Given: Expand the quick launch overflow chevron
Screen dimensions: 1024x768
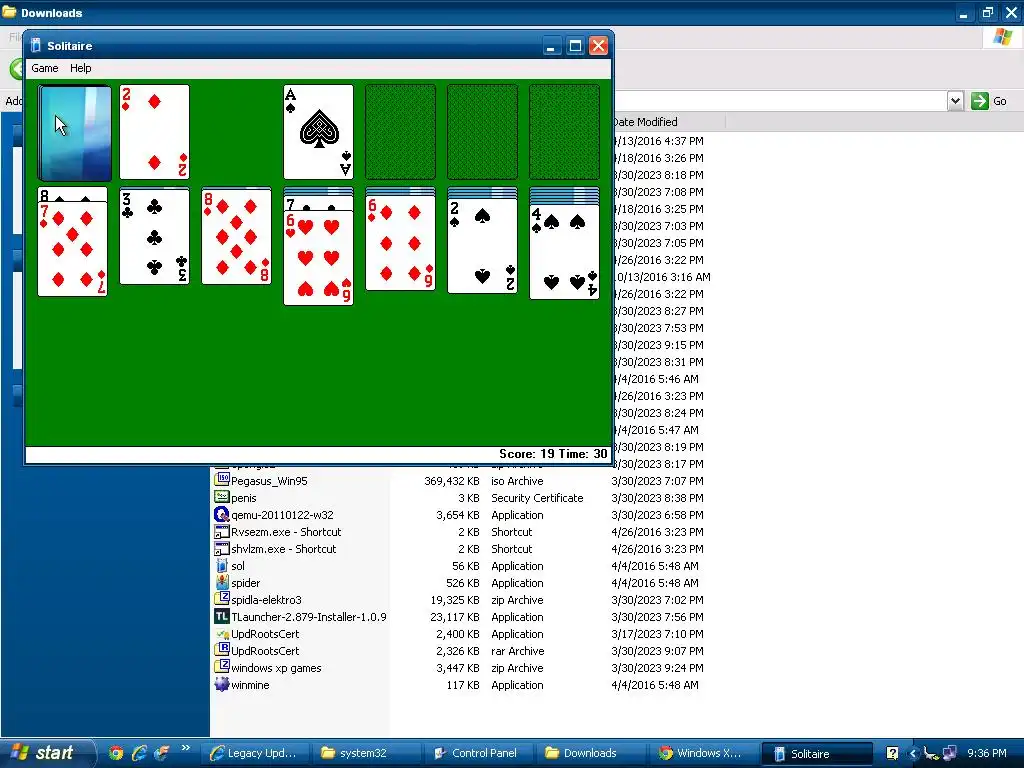Looking at the screenshot, I should click(x=186, y=748).
